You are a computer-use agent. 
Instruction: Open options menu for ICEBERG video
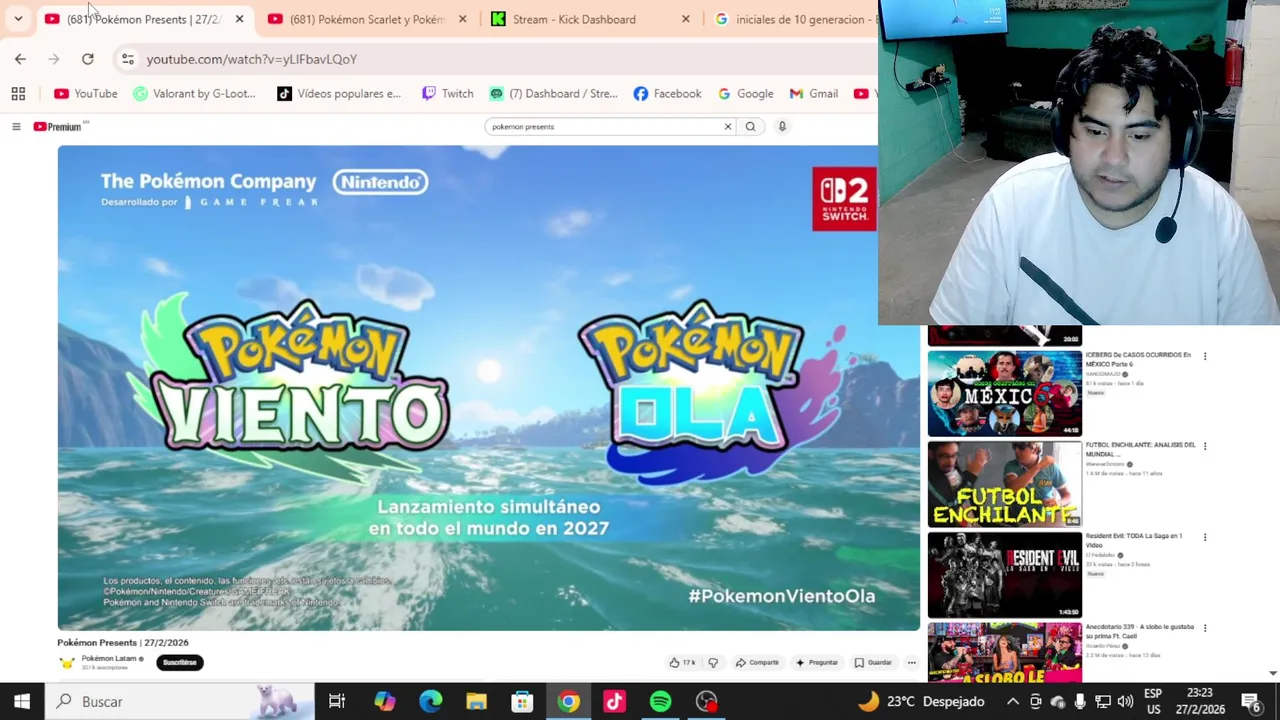pos(1205,356)
